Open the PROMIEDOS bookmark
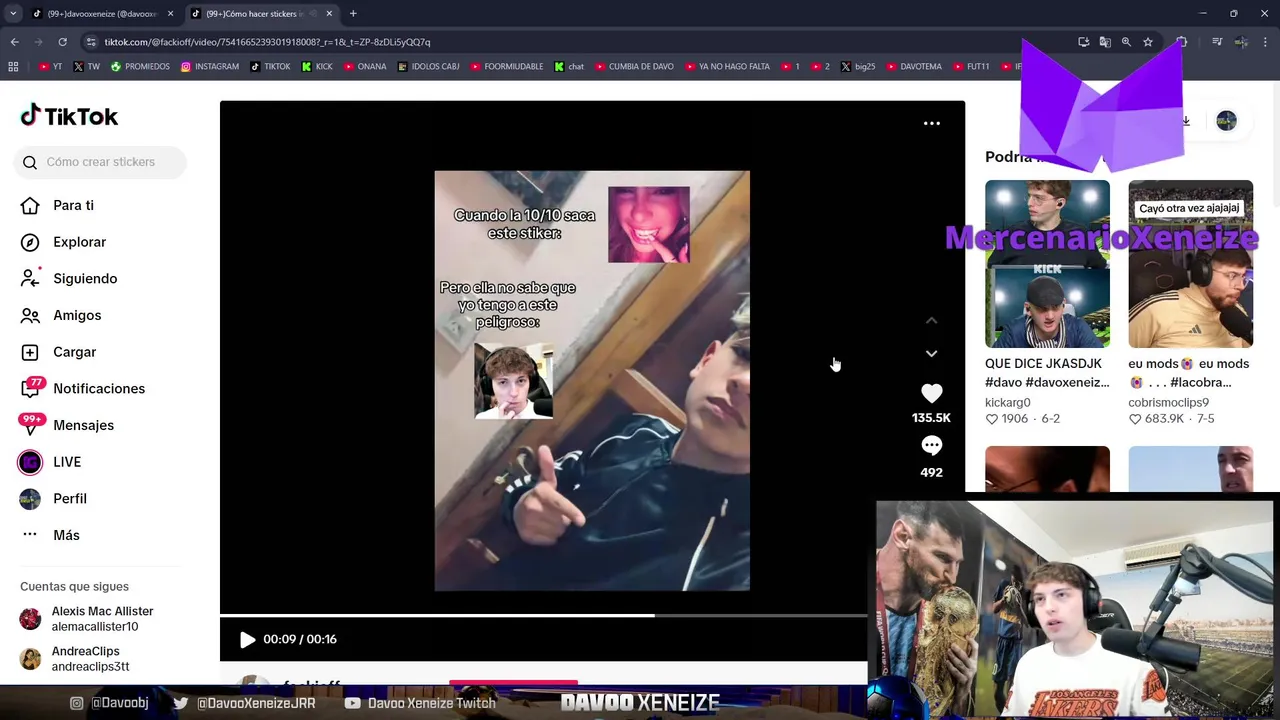This screenshot has height=720, width=1280. [x=140, y=67]
